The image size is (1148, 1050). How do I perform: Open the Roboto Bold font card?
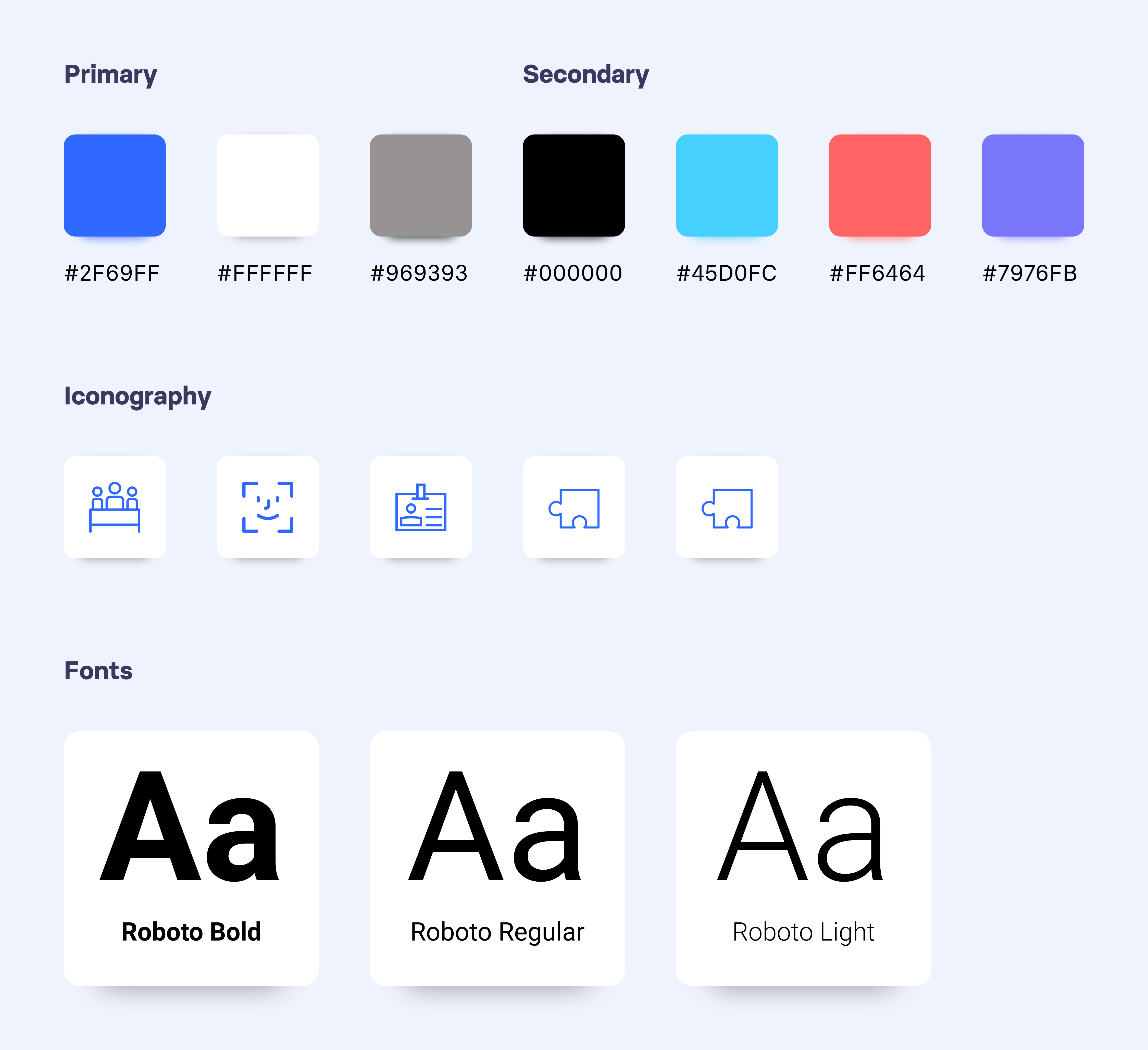pos(191,859)
